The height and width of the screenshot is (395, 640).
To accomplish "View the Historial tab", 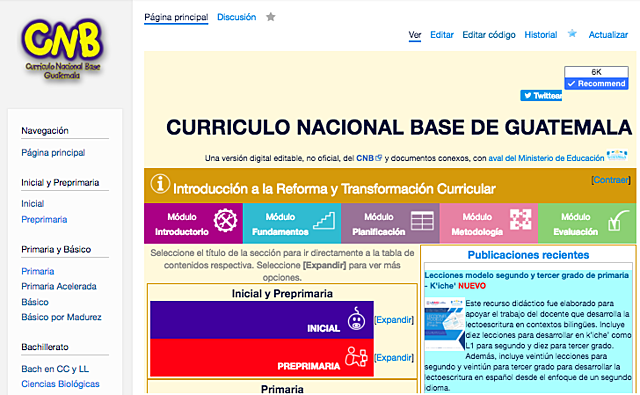I will tap(541, 35).
